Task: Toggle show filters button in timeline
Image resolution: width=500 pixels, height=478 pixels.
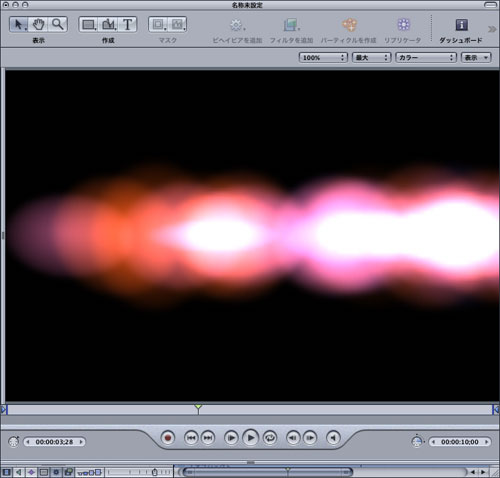Action: pyautogui.click(x=69, y=472)
